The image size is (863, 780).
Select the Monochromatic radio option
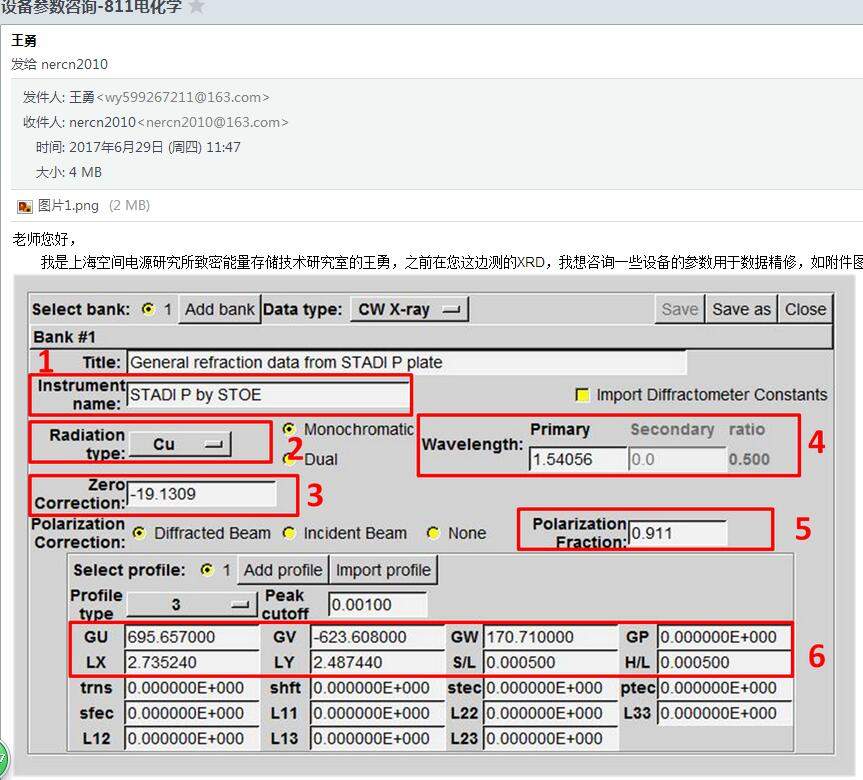click(288, 429)
